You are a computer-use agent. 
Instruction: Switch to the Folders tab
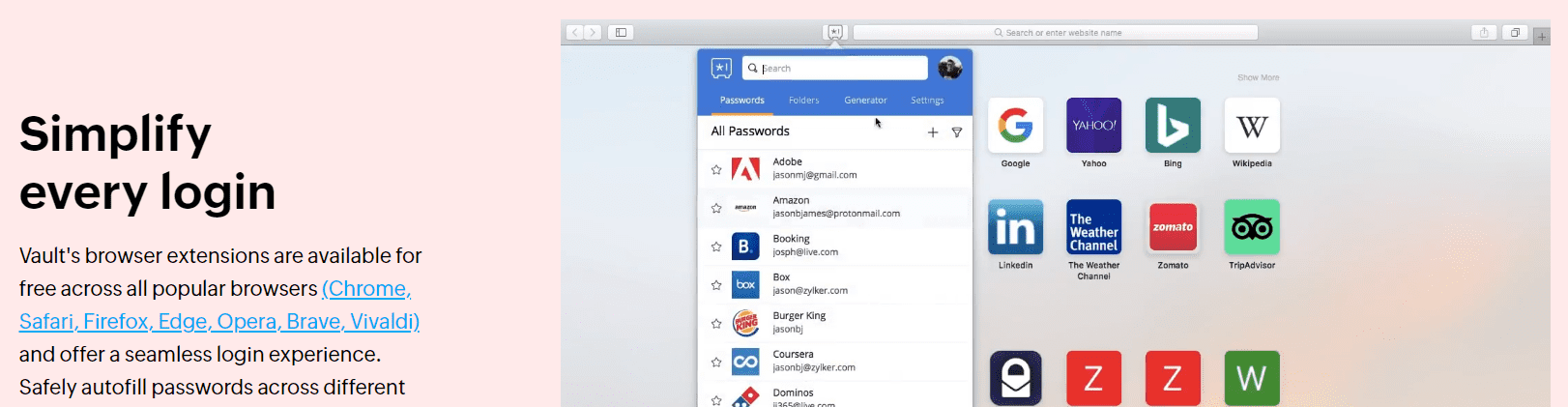(x=803, y=101)
